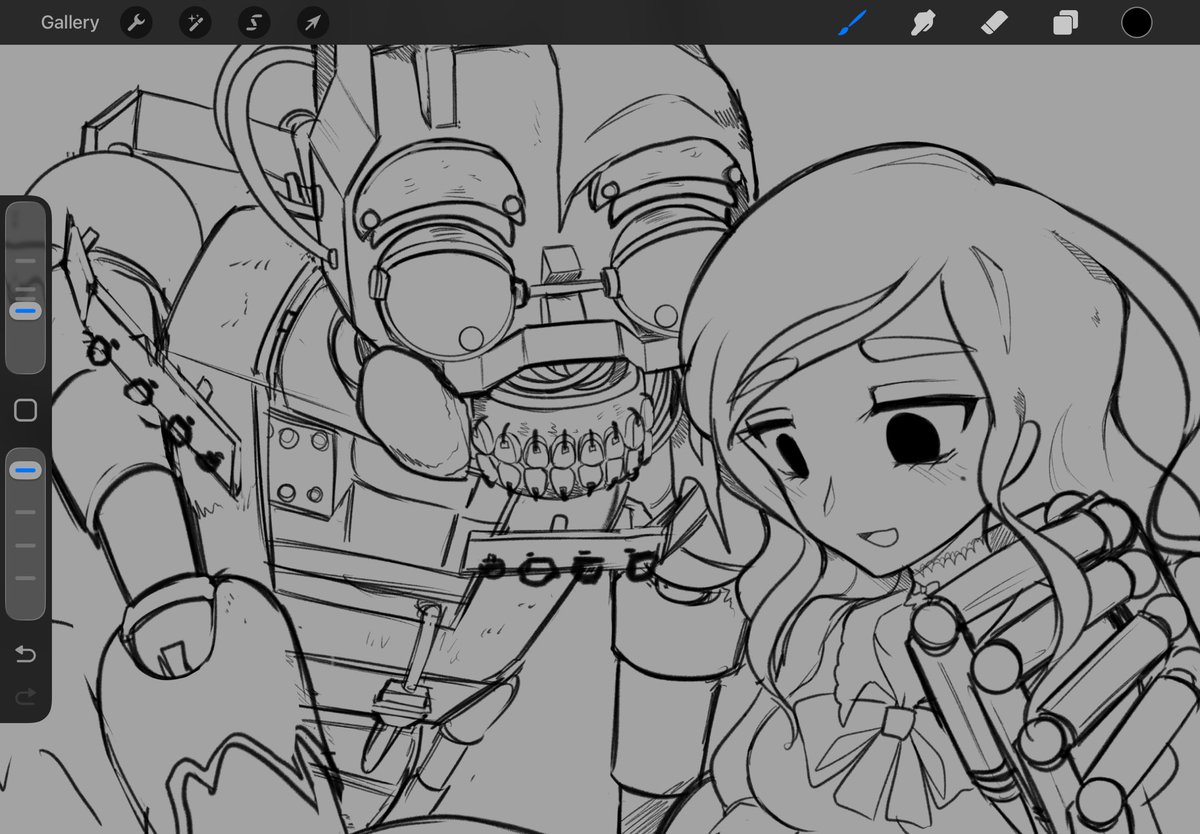Click the brush opacity slider handle
The height and width of the screenshot is (834, 1200).
click(25, 469)
